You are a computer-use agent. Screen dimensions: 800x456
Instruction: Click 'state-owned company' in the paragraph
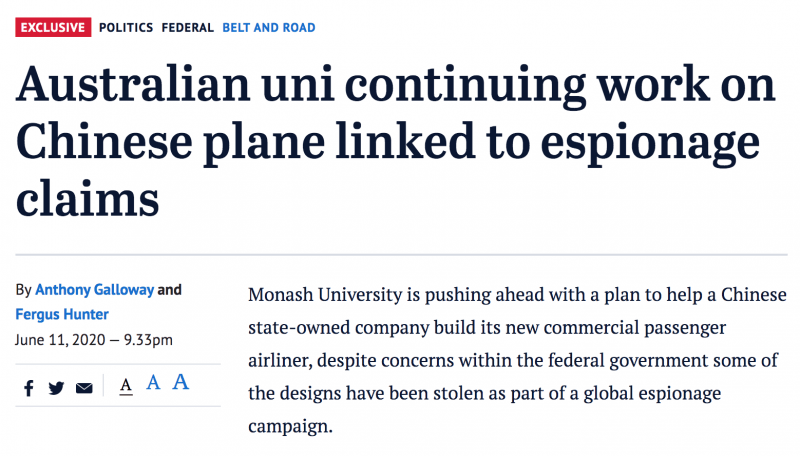point(339,327)
